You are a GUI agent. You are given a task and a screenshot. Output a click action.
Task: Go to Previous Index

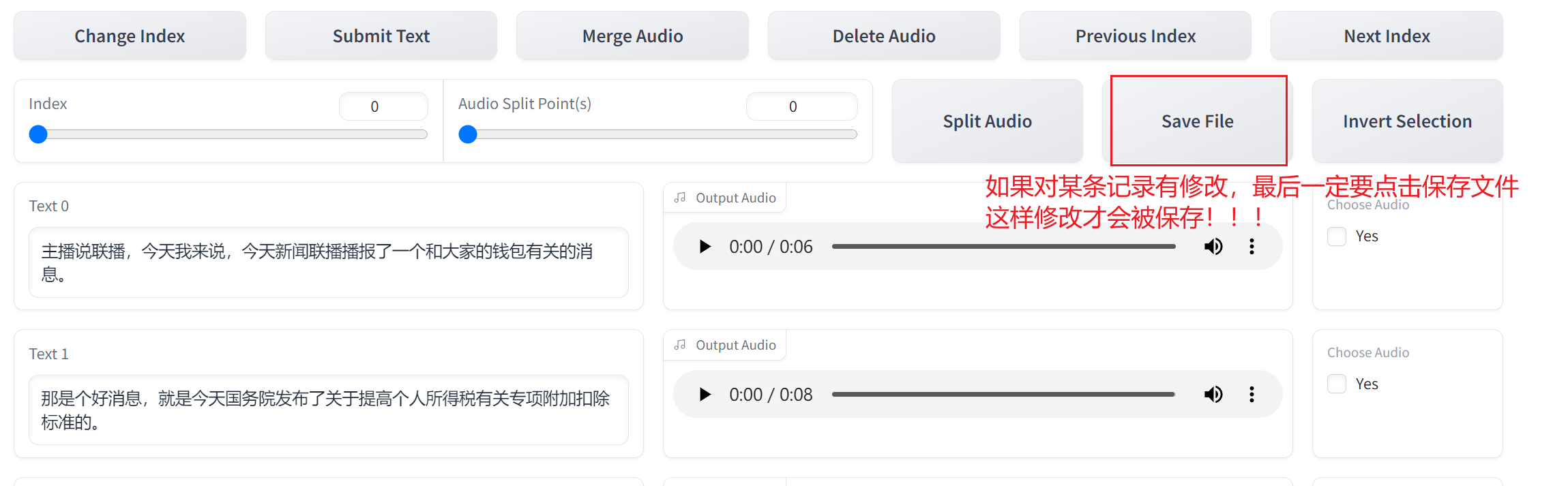1135,36
